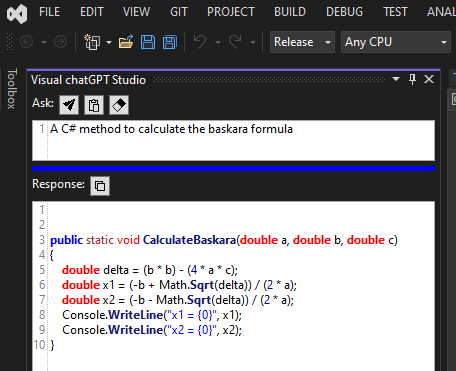Click the double x2 code line

coord(178,300)
